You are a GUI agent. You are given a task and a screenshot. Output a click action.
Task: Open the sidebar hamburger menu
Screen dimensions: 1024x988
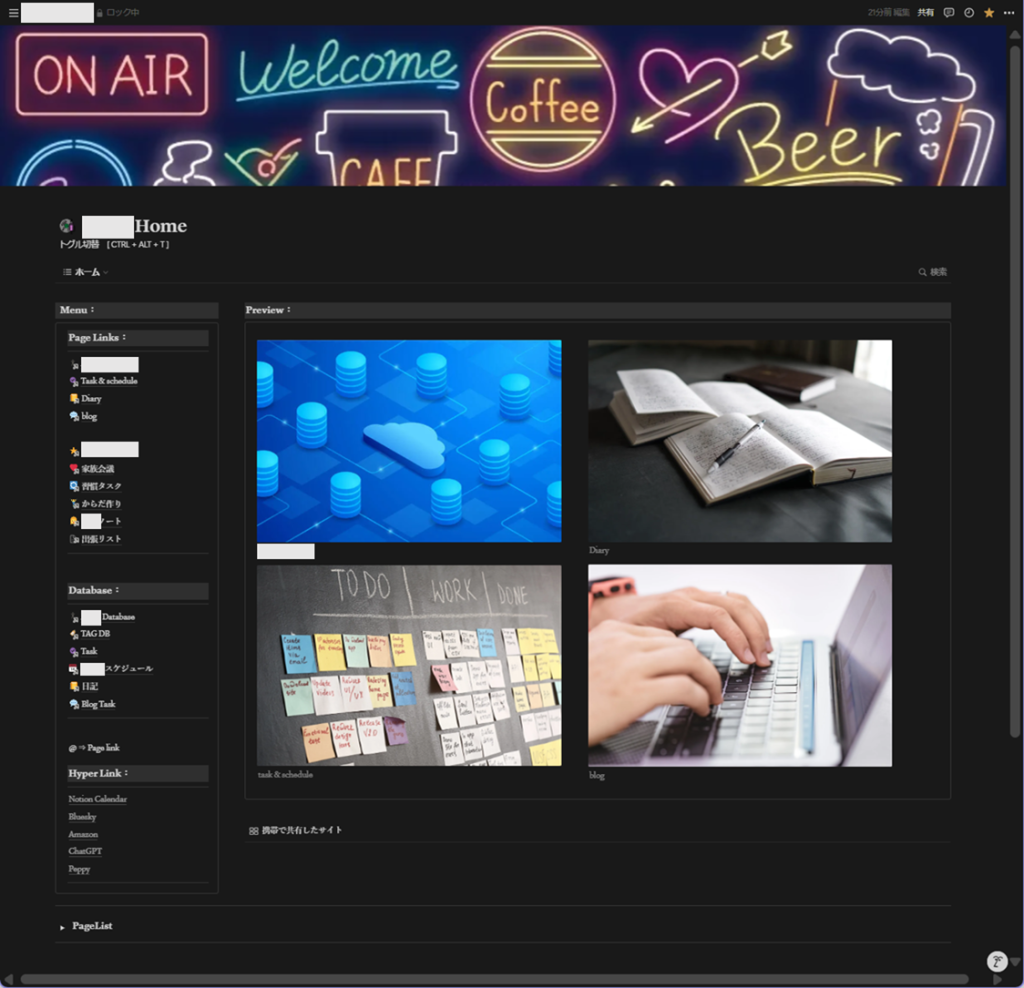[13, 13]
